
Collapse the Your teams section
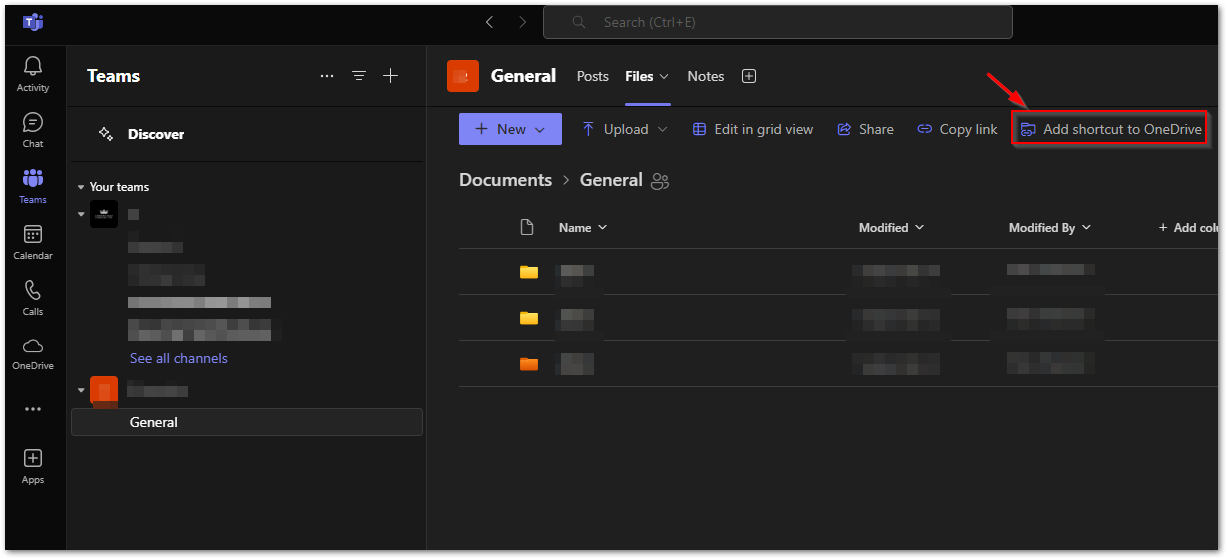pyautogui.click(x=82, y=187)
